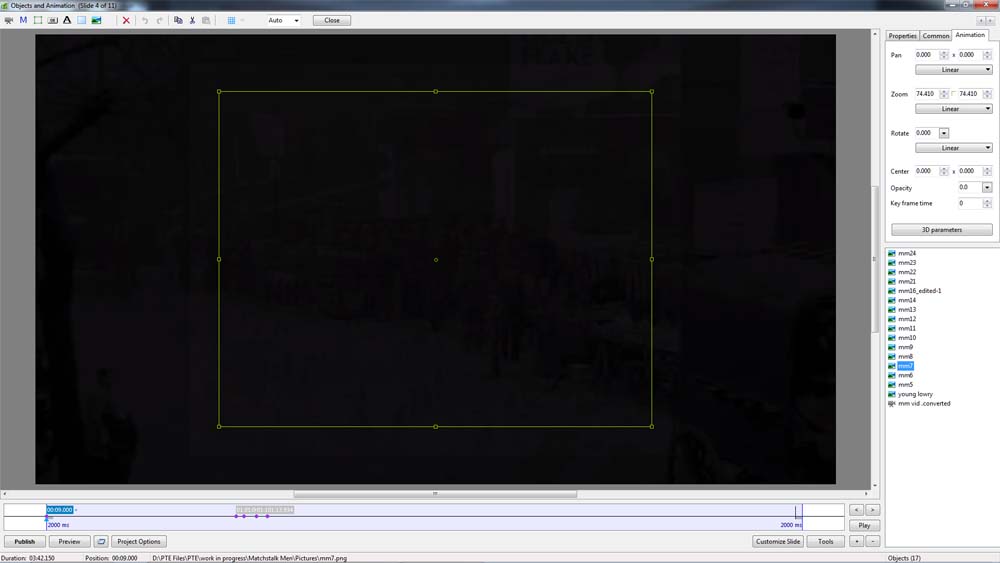Open the Opacity value dropdown
The width and height of the screenshot is (1000, 563).
(x=987, y=187)
